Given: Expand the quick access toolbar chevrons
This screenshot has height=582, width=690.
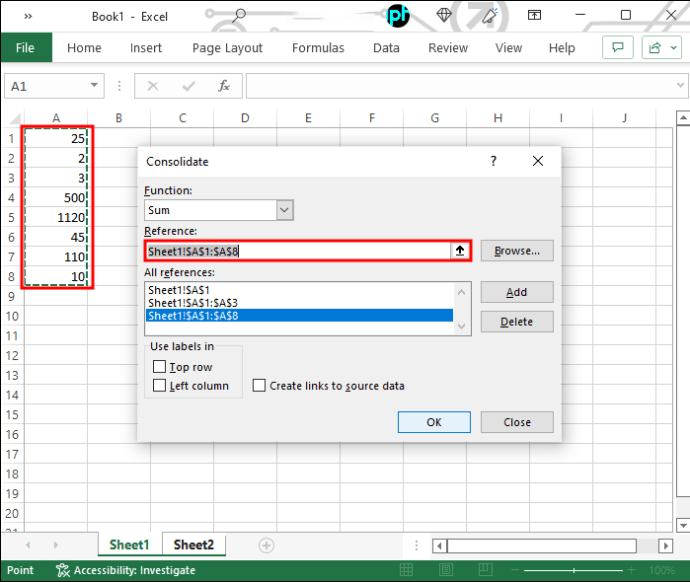Looking at the screenshot, I should pos(28,17).
